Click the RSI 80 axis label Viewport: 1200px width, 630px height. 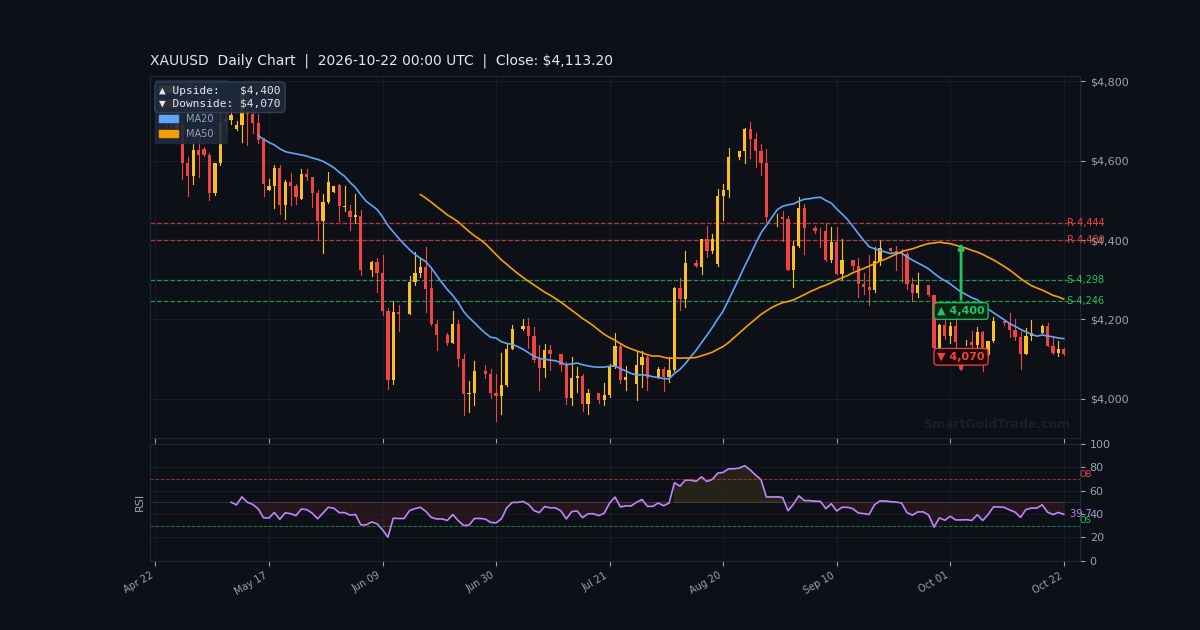point(1096,467)
